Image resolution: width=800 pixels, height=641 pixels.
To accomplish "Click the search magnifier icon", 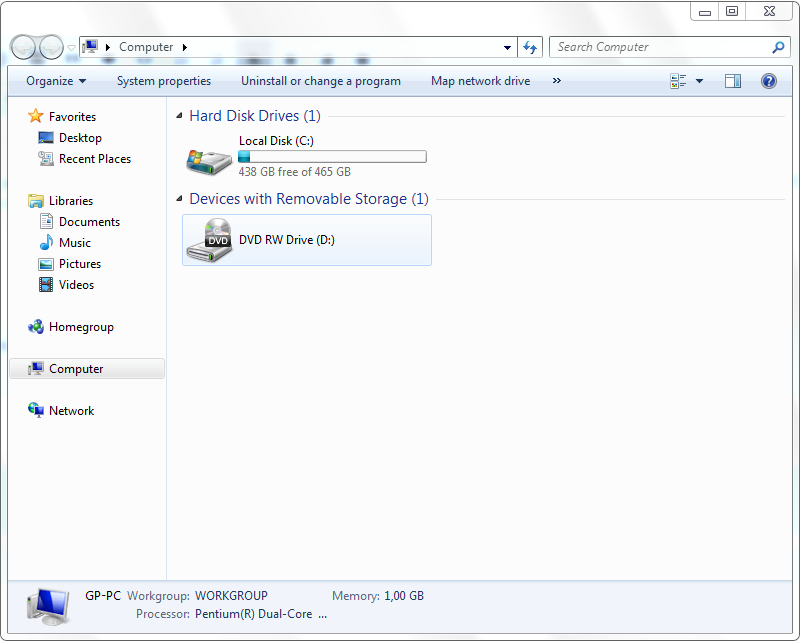I will point(779,47).
